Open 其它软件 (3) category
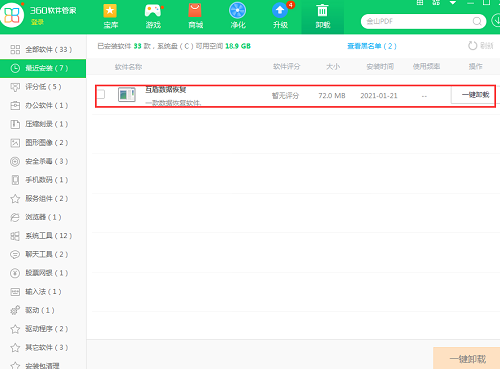Viewport: 500px width, 369px height. pos(43,348)
